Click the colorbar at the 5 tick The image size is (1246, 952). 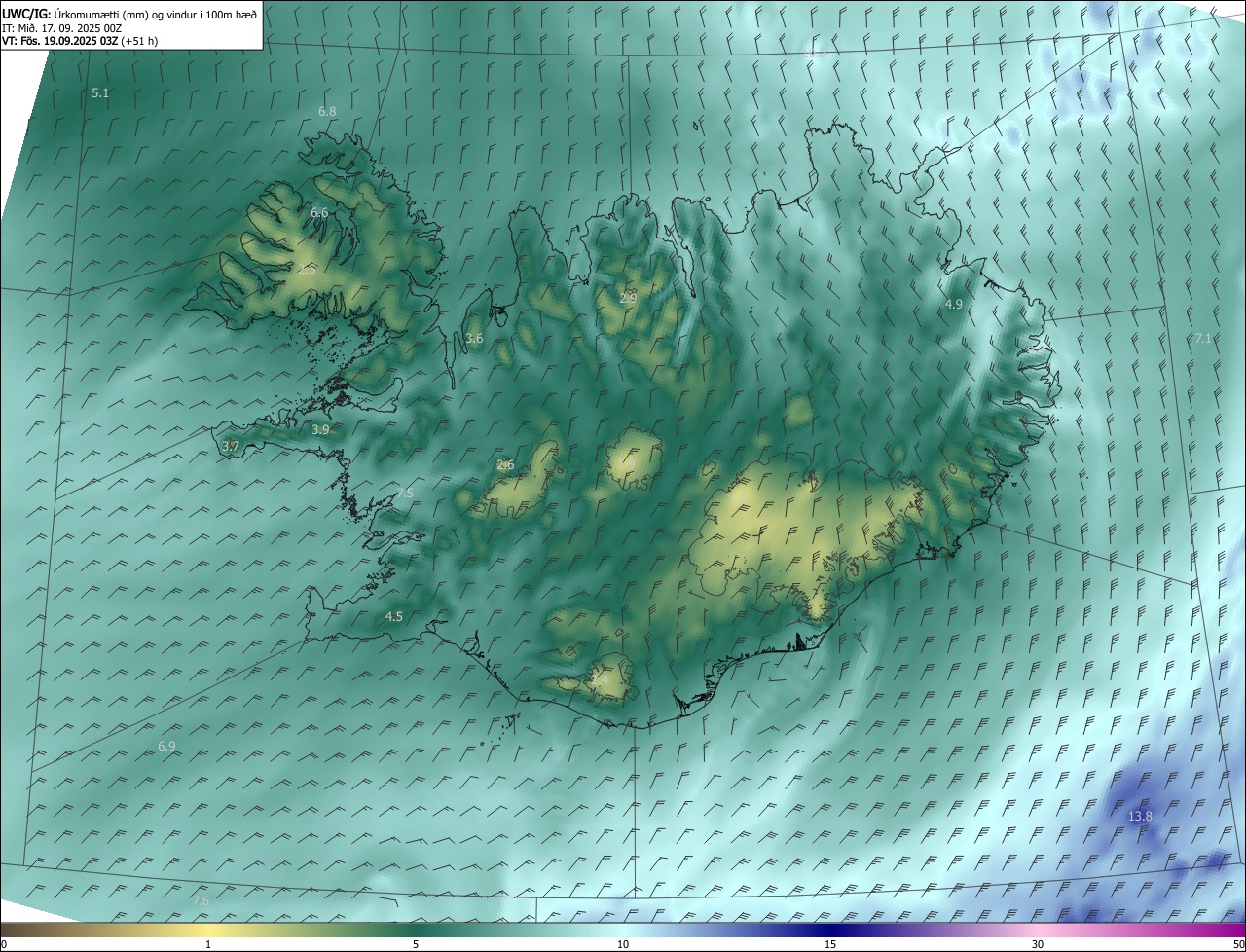[x=416, y=945]
